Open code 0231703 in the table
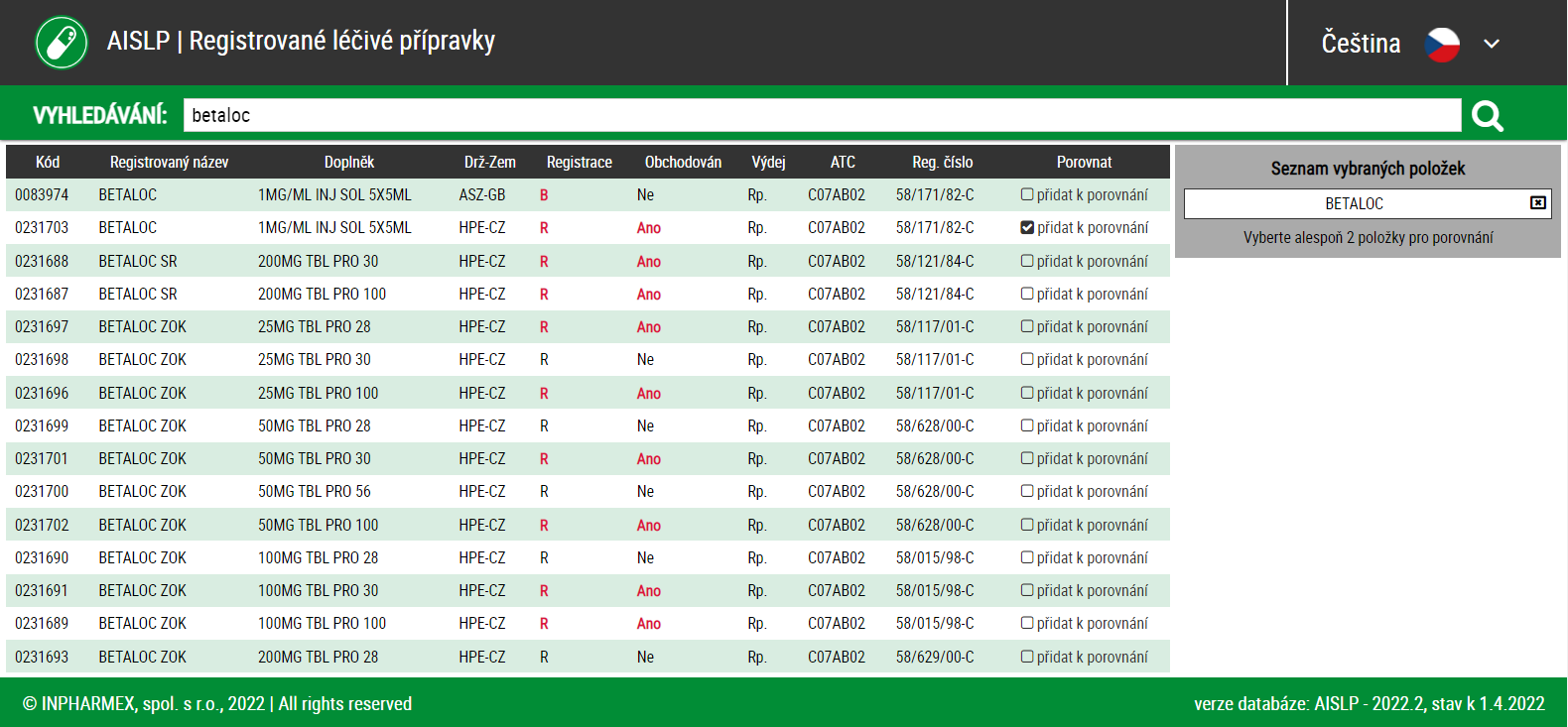 coord(42,227)
